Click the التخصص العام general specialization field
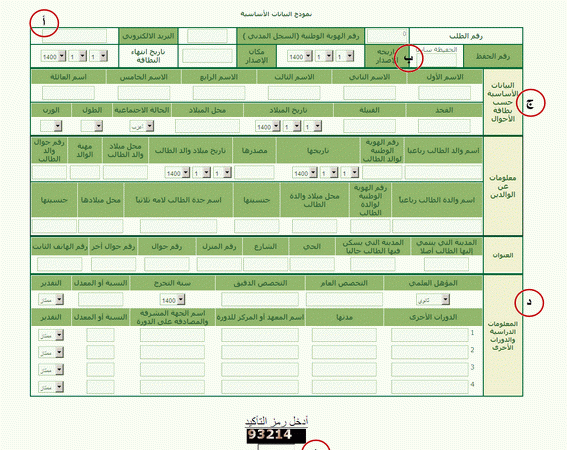This screenshot has height=450, width=567. tap(344, 300)
